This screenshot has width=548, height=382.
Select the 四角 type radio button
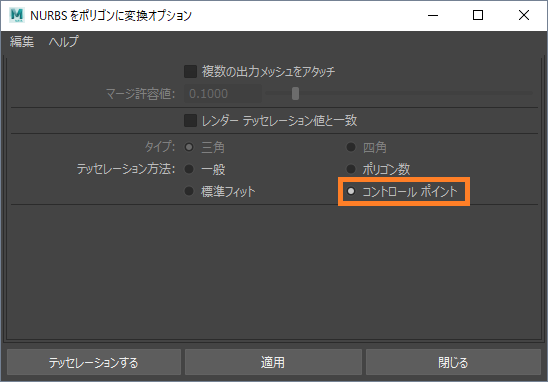pos(351,147)
